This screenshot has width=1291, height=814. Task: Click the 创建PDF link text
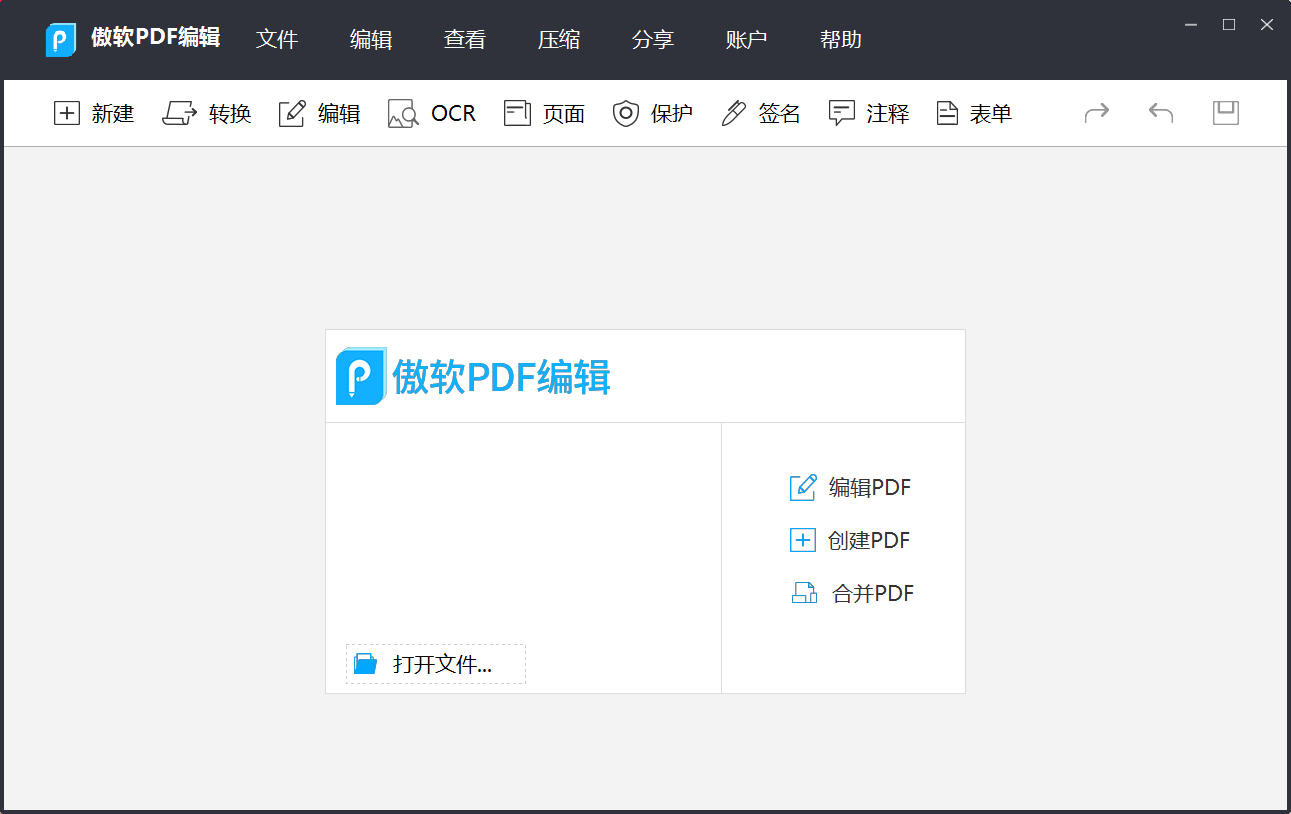click(869, 541)
